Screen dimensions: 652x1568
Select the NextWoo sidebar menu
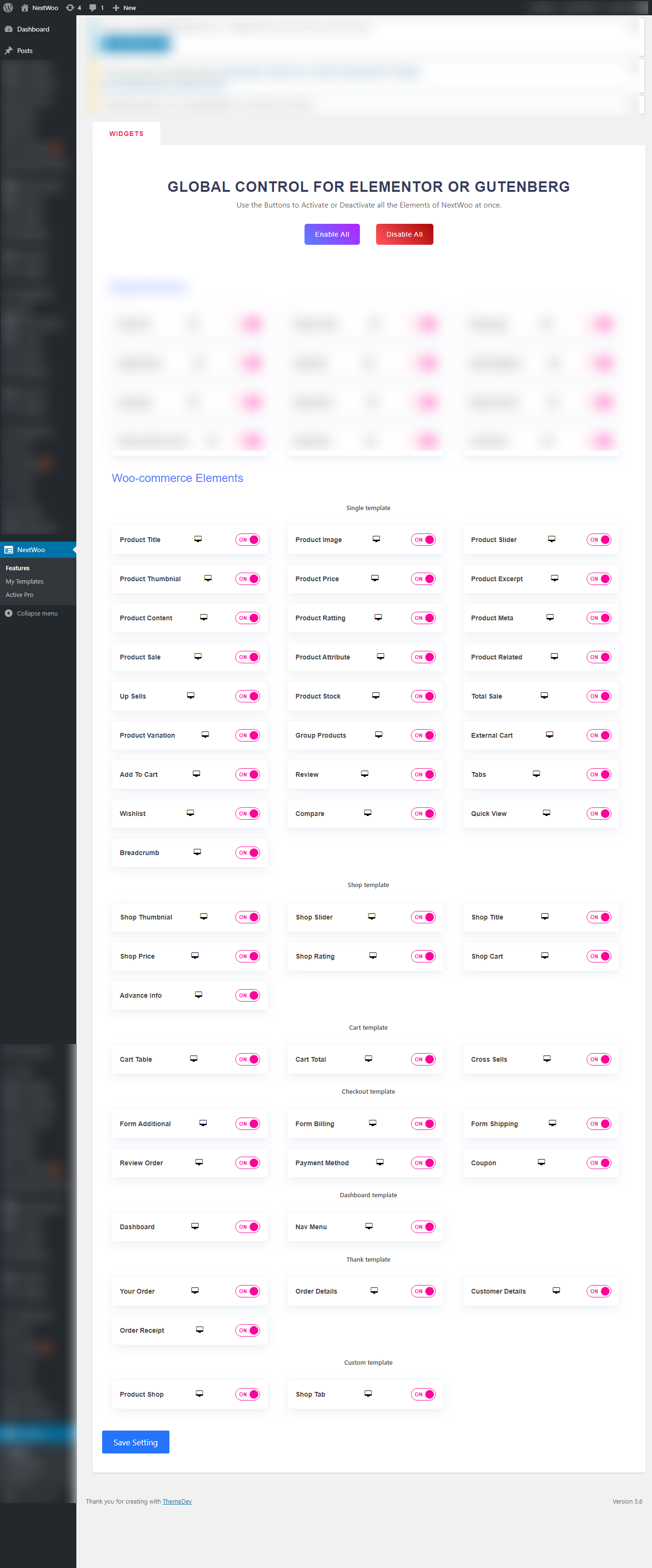coord(38,550)
